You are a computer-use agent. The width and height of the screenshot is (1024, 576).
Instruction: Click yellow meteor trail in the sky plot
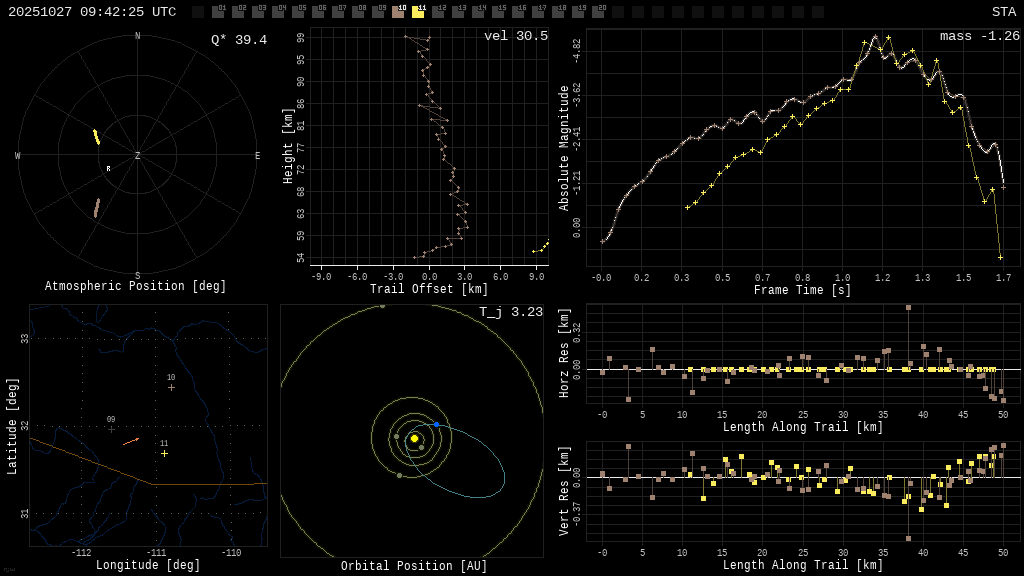coord(96,137)
